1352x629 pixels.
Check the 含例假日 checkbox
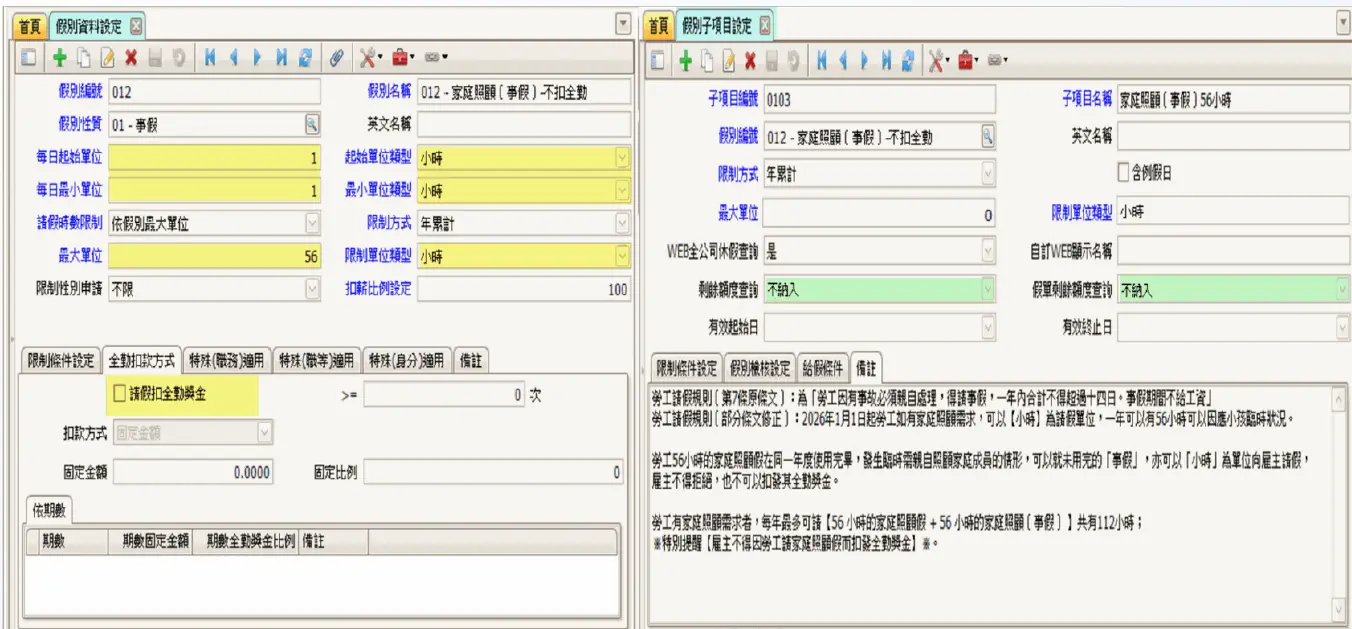[1123, 173]
